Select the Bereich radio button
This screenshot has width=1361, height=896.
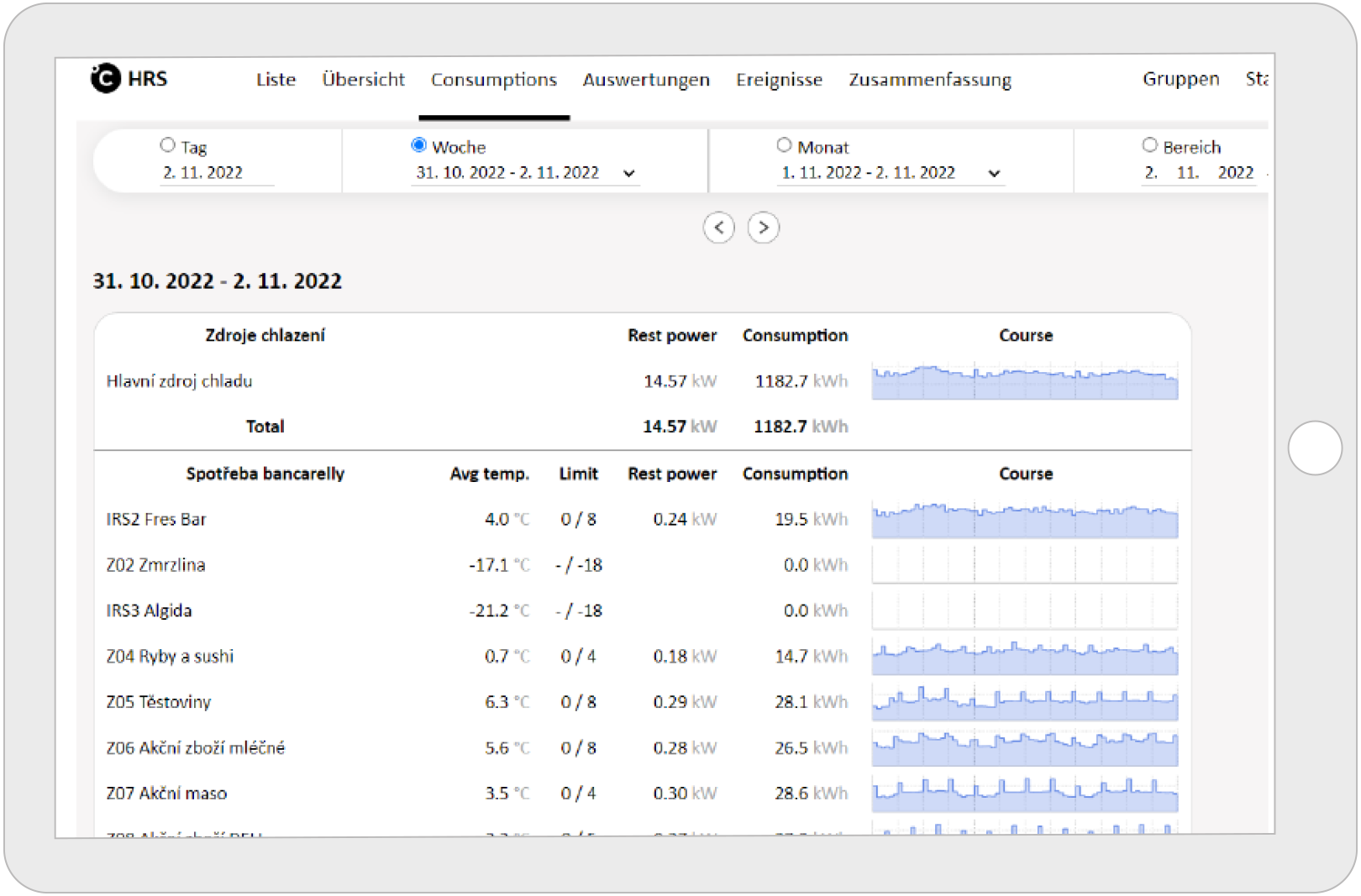pos(1149,145)
